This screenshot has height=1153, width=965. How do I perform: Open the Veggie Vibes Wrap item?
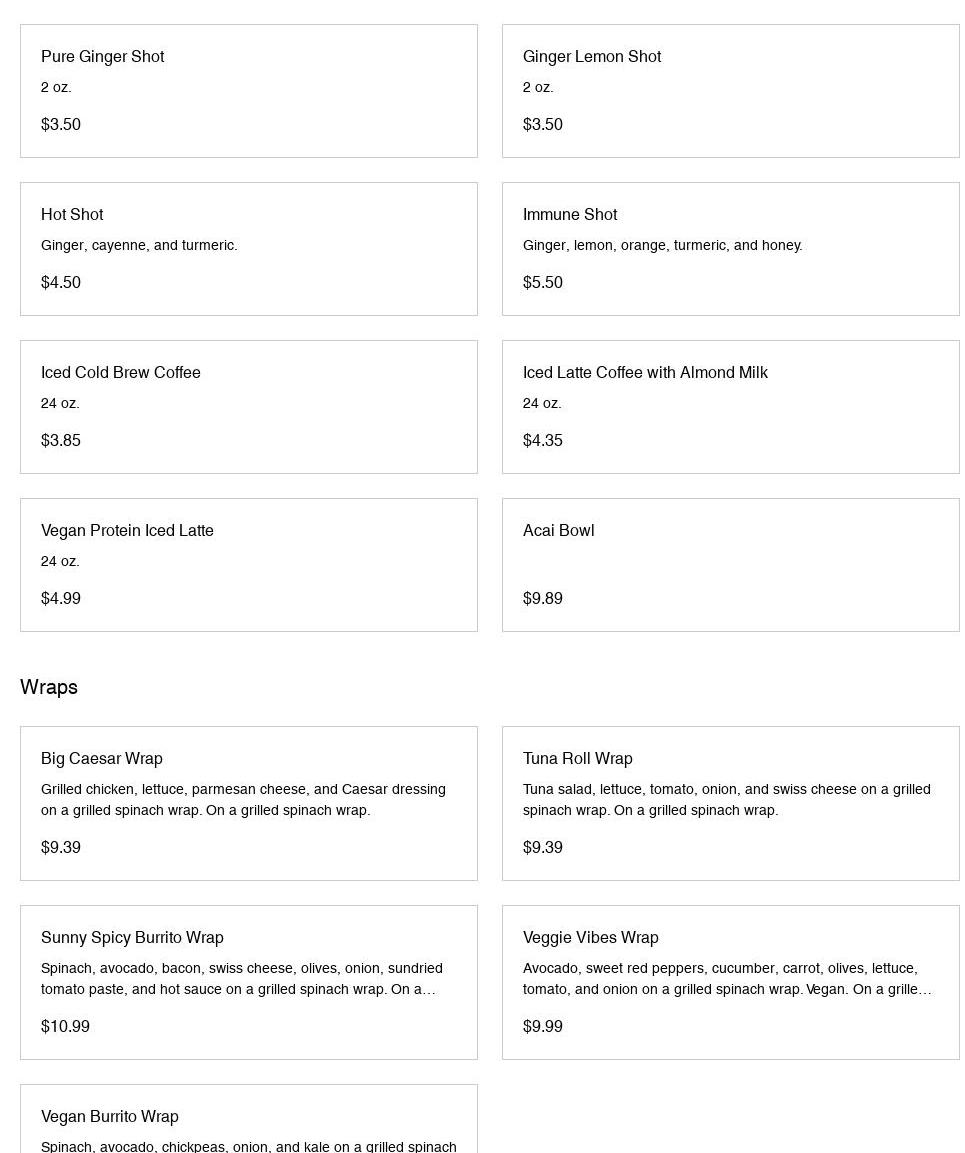click(730, 982)
